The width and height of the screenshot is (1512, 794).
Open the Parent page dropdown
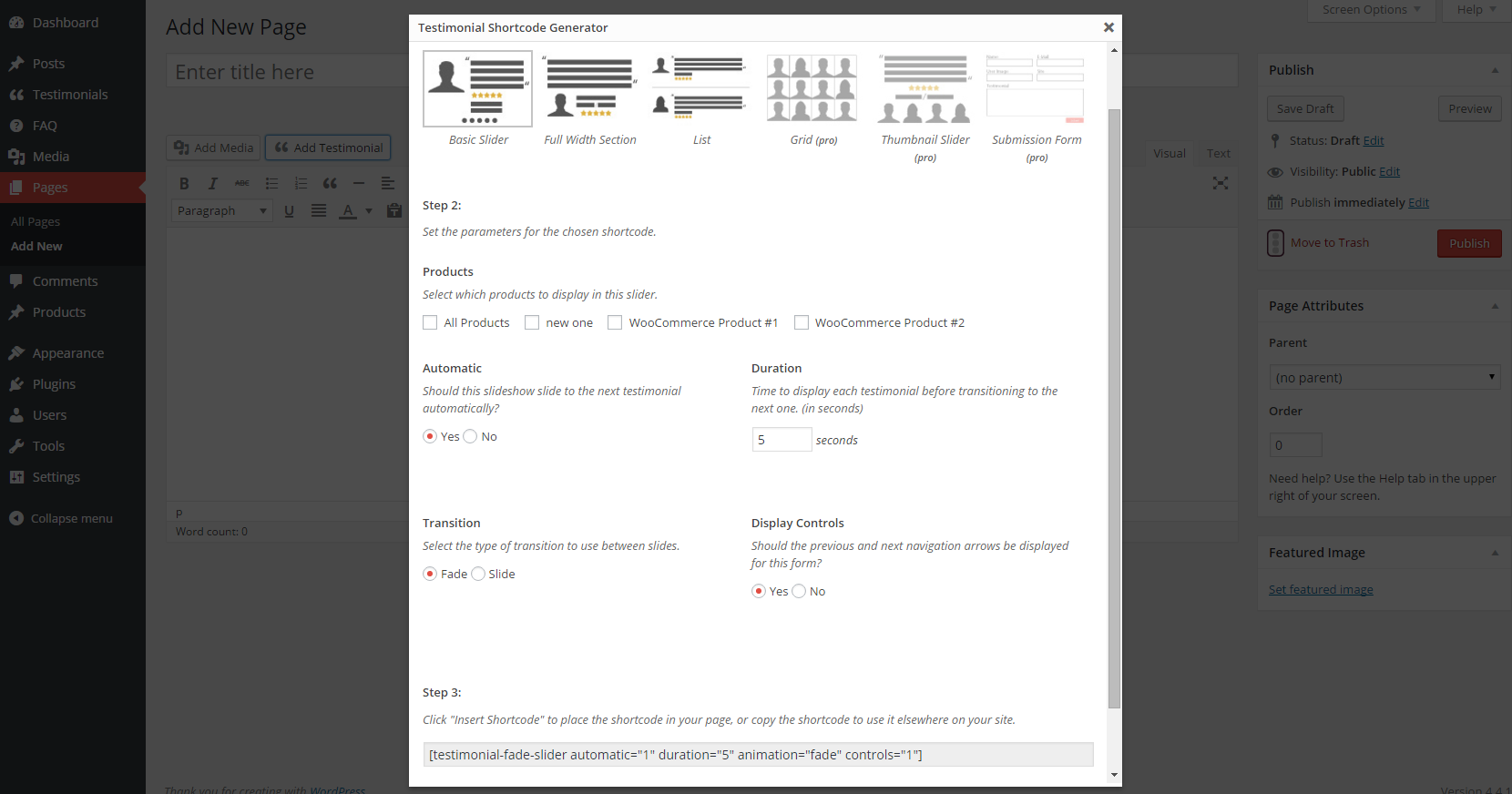(x=1384, y=377)
